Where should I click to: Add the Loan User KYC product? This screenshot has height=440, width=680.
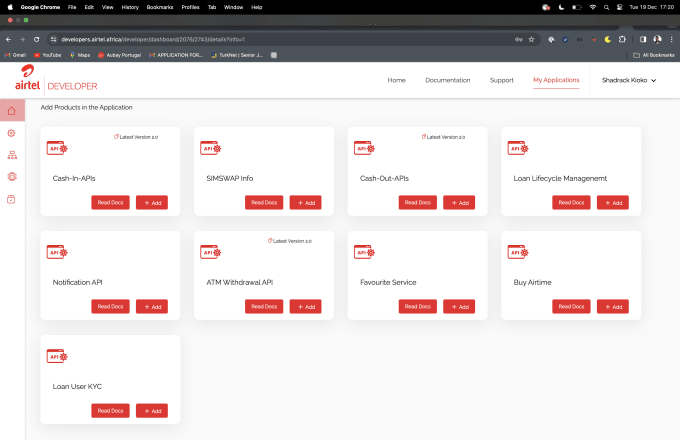[152, 411]
